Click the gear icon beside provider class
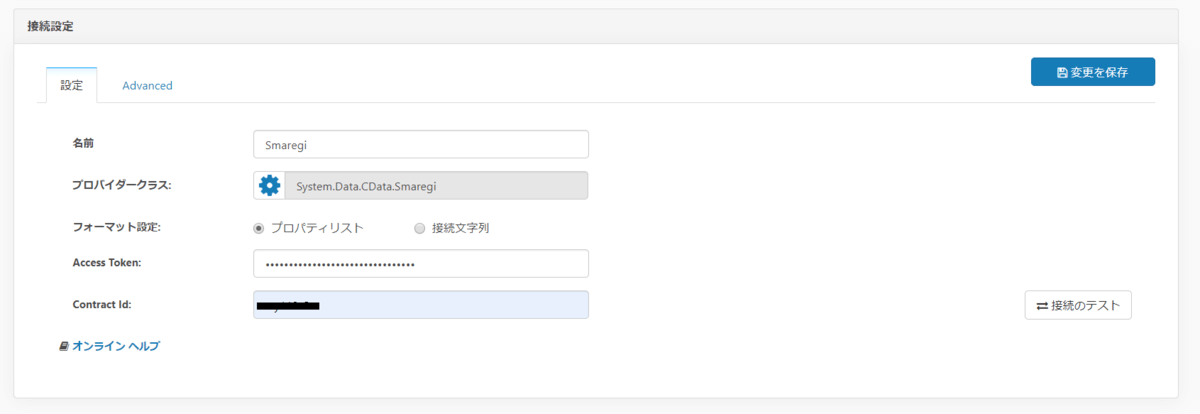 [269, 186]
